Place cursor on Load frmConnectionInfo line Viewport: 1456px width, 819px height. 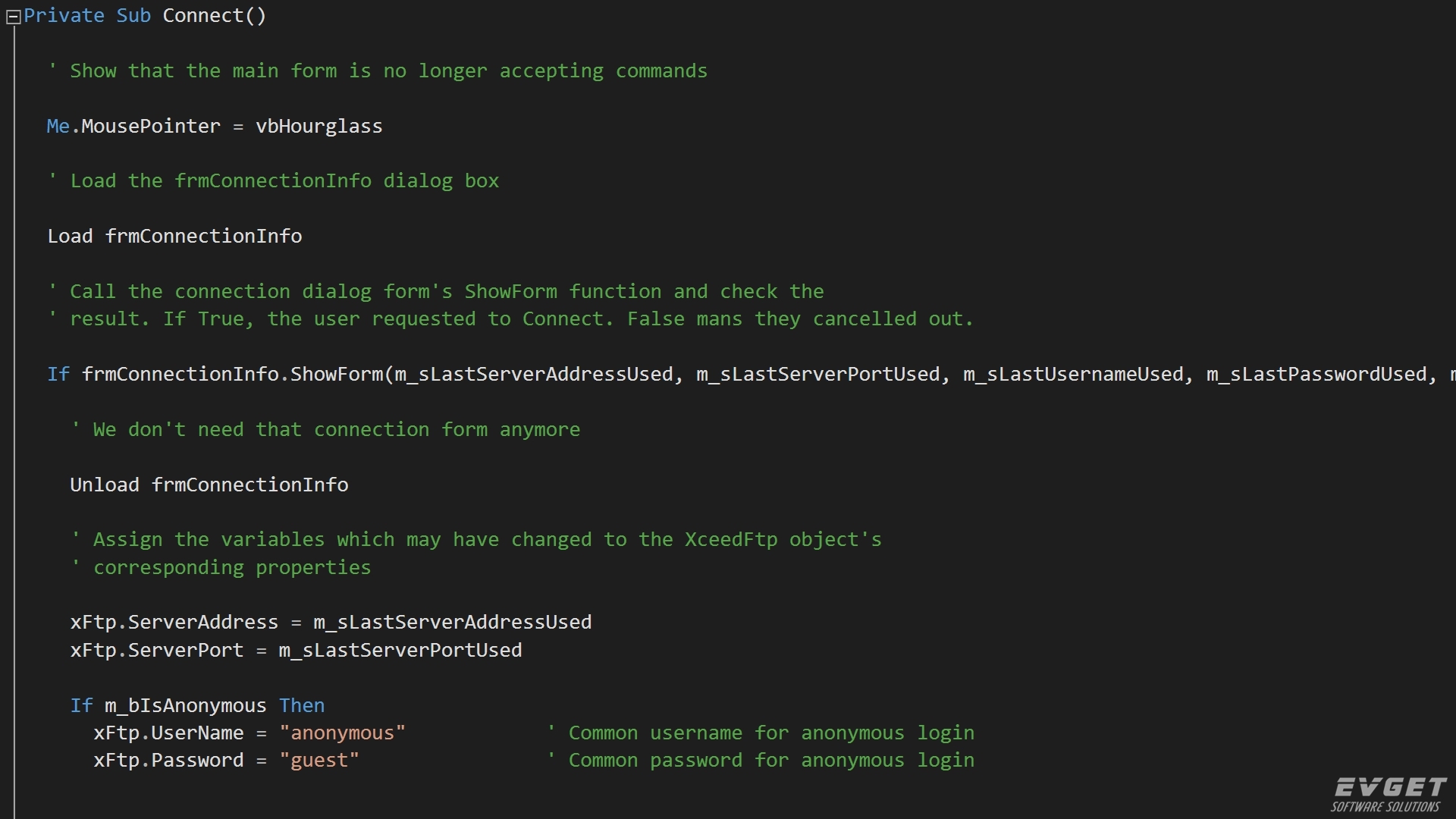pyautogui.click(x=174, y=236)
